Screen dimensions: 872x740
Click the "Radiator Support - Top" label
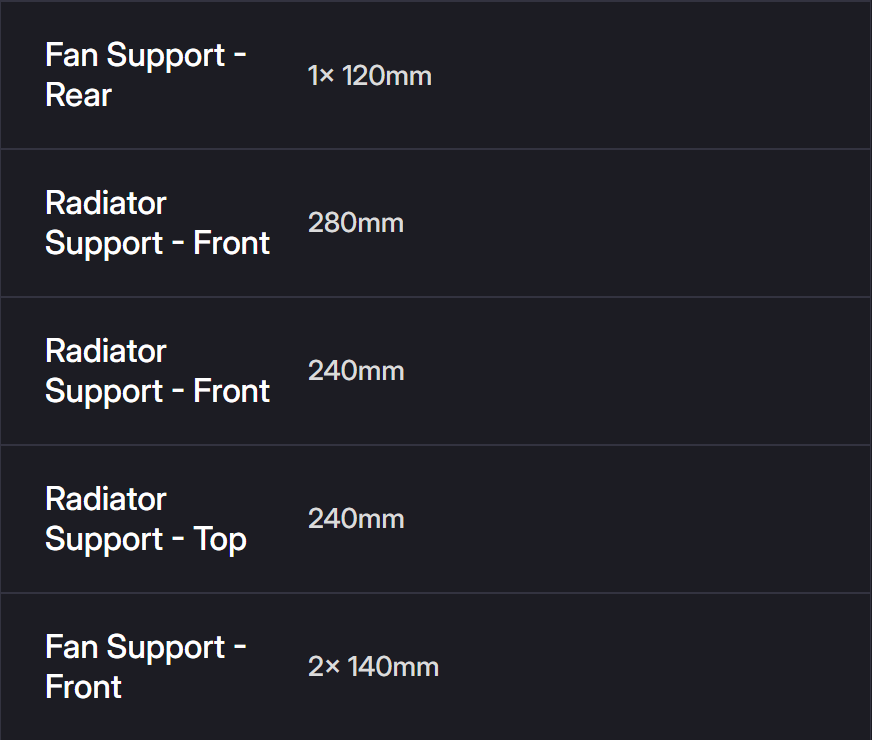pos(146,519)
